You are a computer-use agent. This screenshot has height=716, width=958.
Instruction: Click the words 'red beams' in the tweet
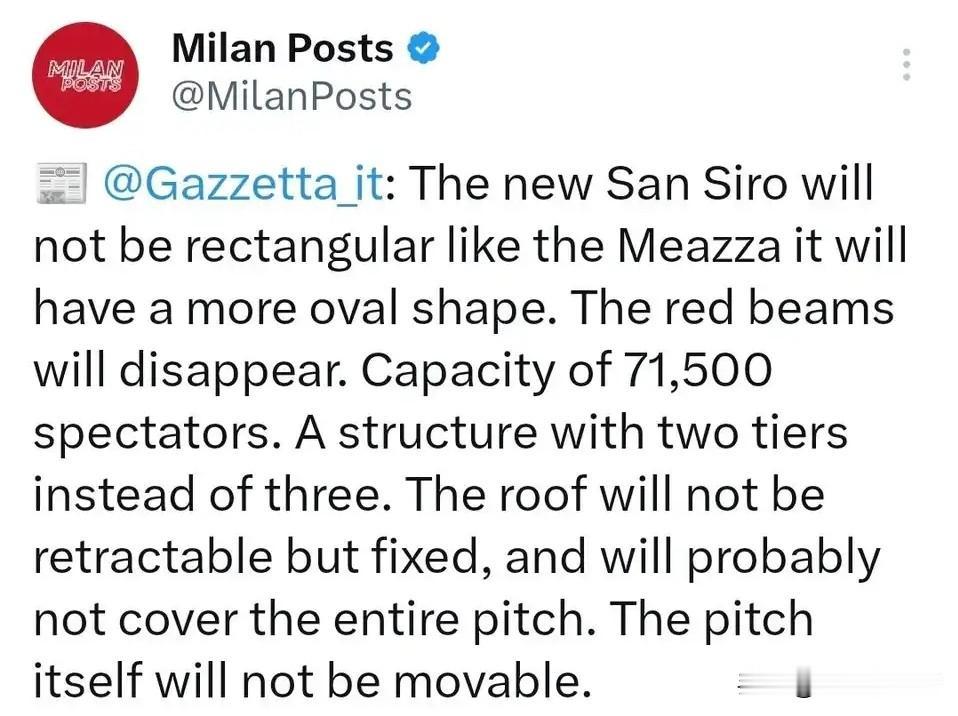(x=778, y=307)
